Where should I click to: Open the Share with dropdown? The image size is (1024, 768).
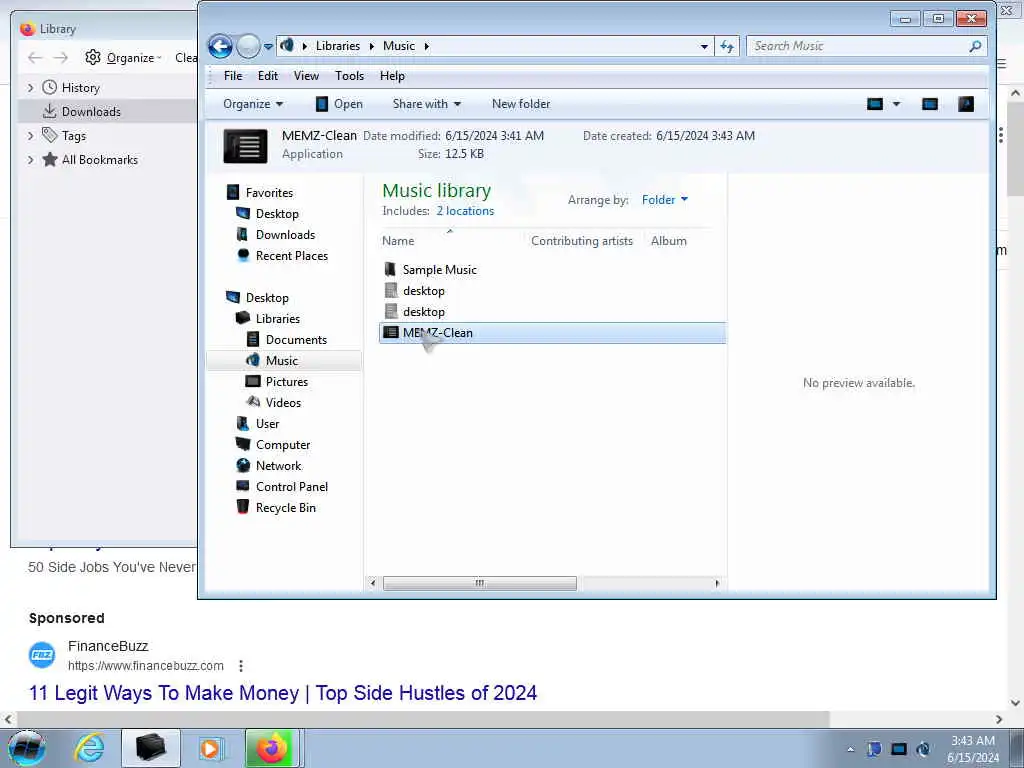point(426,104)
